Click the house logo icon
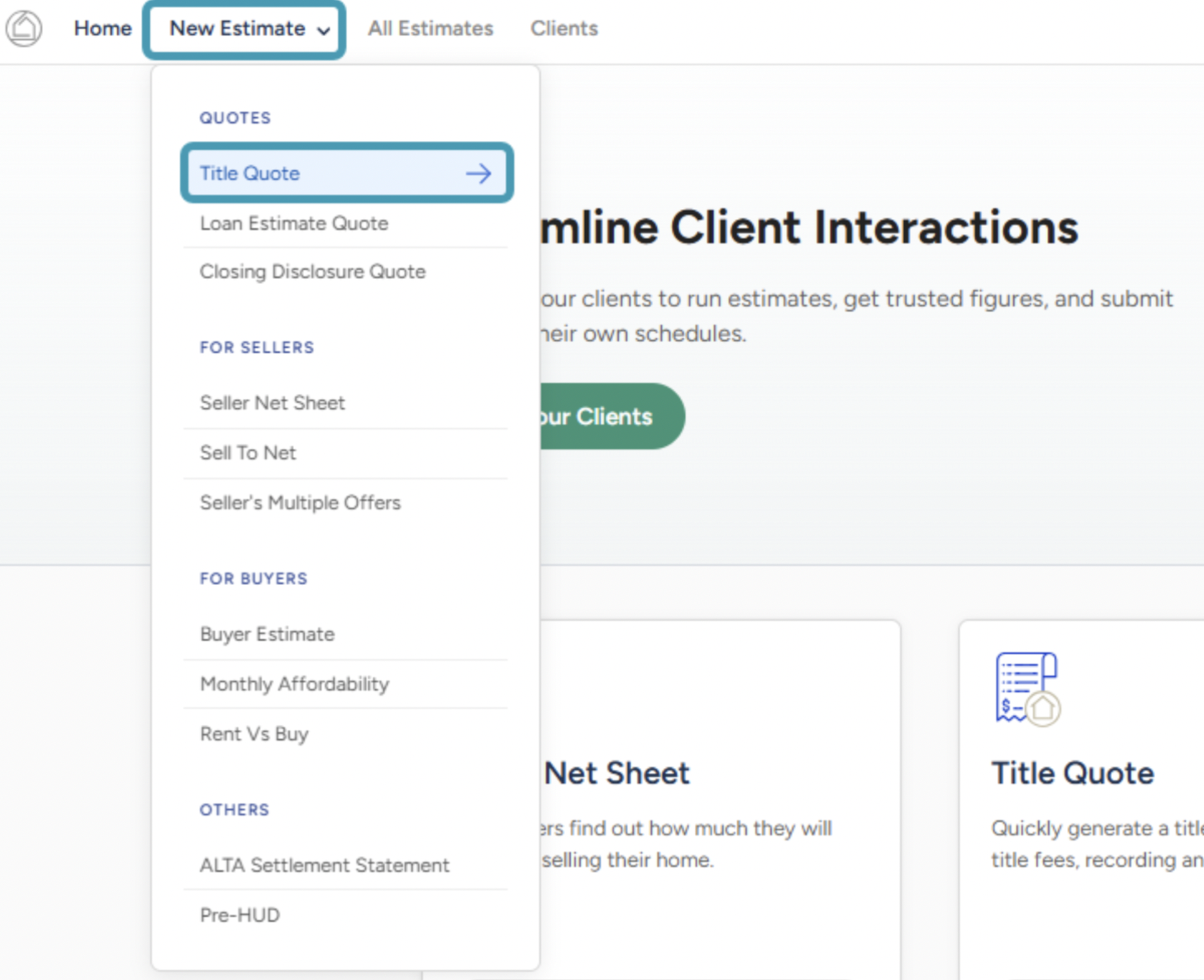Viewport: 1204px width, 980px height. point(24,28)
